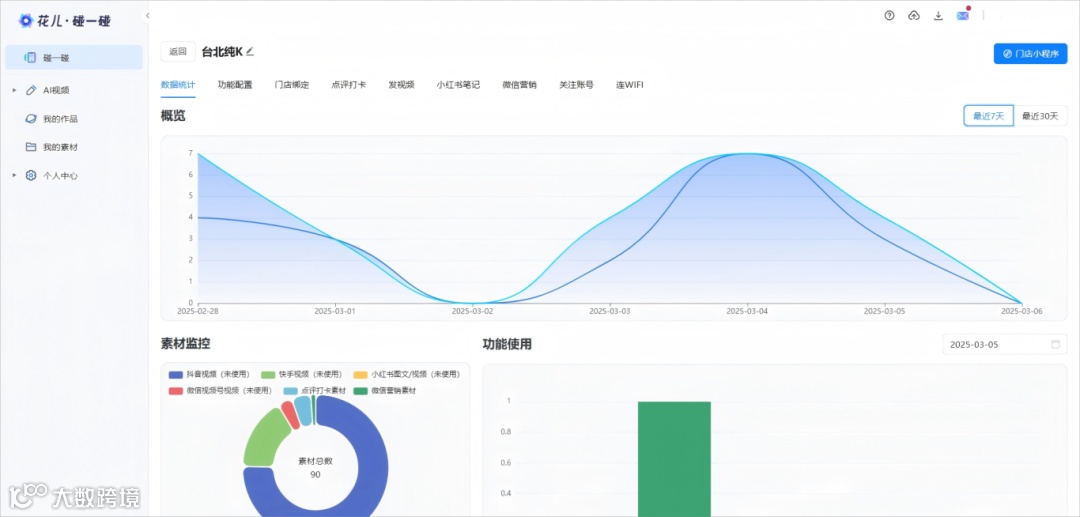
Task: Click the 素材监控 heading
Action: 185,343
